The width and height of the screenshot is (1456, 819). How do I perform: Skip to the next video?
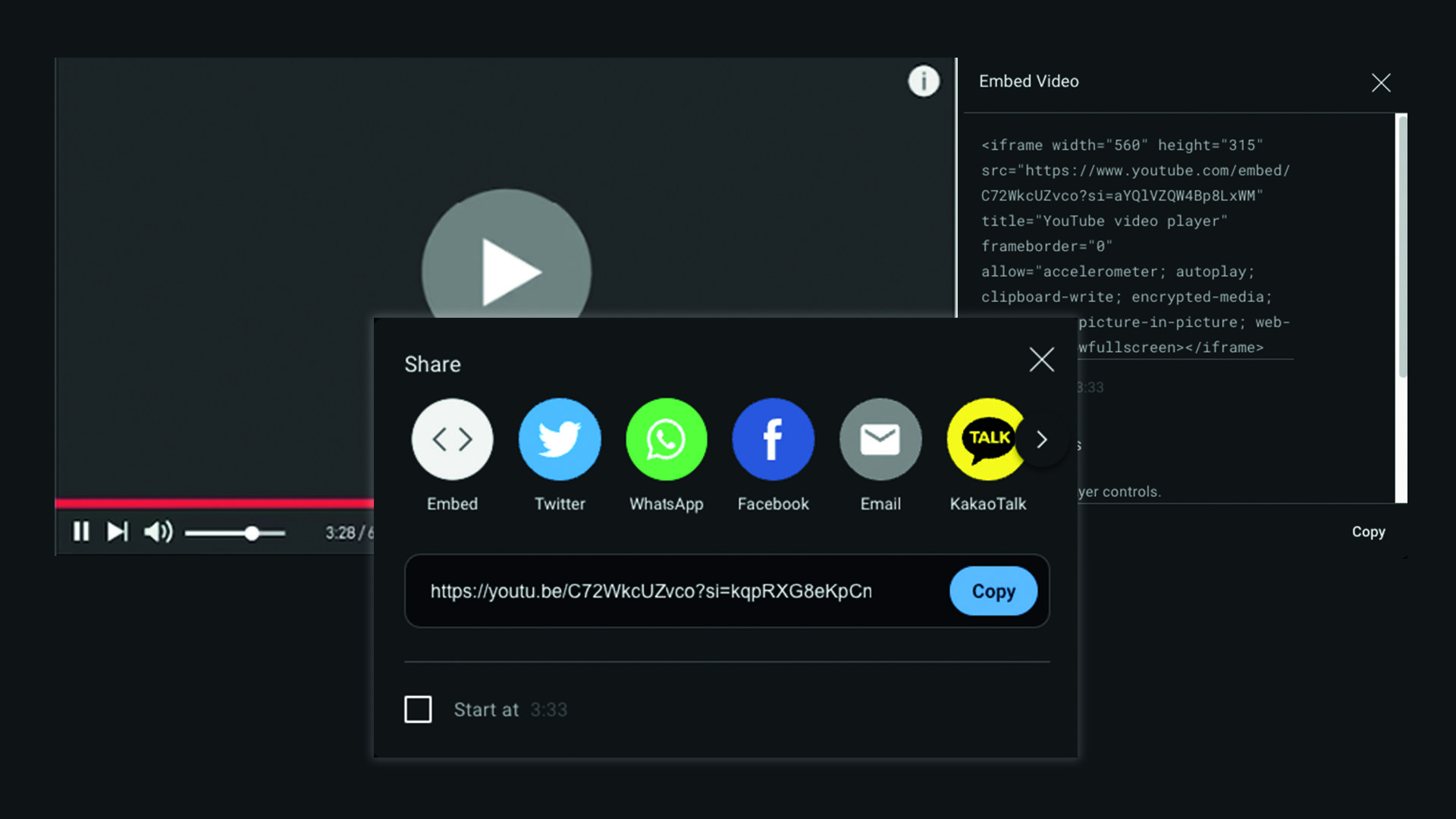(x=118, y=532)
